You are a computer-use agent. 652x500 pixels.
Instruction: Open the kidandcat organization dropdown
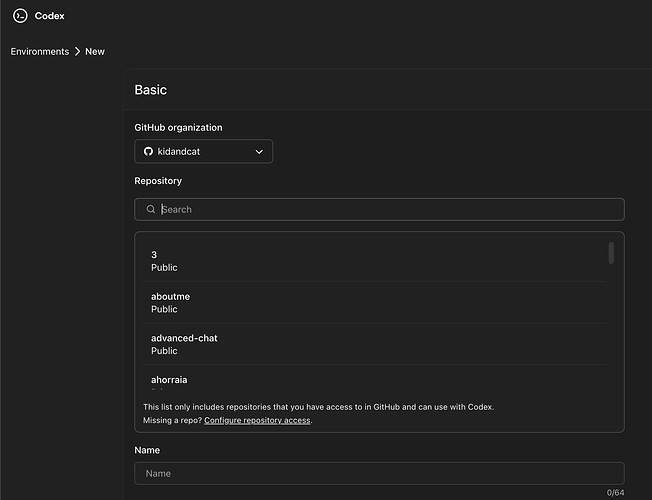(x=203, y=151)
